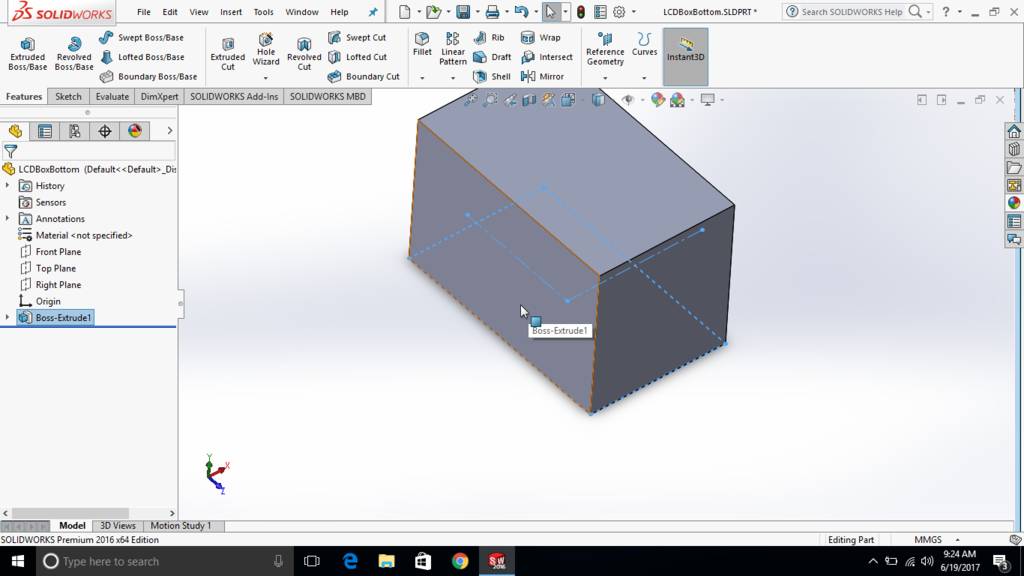This screenshot has height=576, width=1024.
Task: Click the Intersect tool
Action: [x=547, y=57]
